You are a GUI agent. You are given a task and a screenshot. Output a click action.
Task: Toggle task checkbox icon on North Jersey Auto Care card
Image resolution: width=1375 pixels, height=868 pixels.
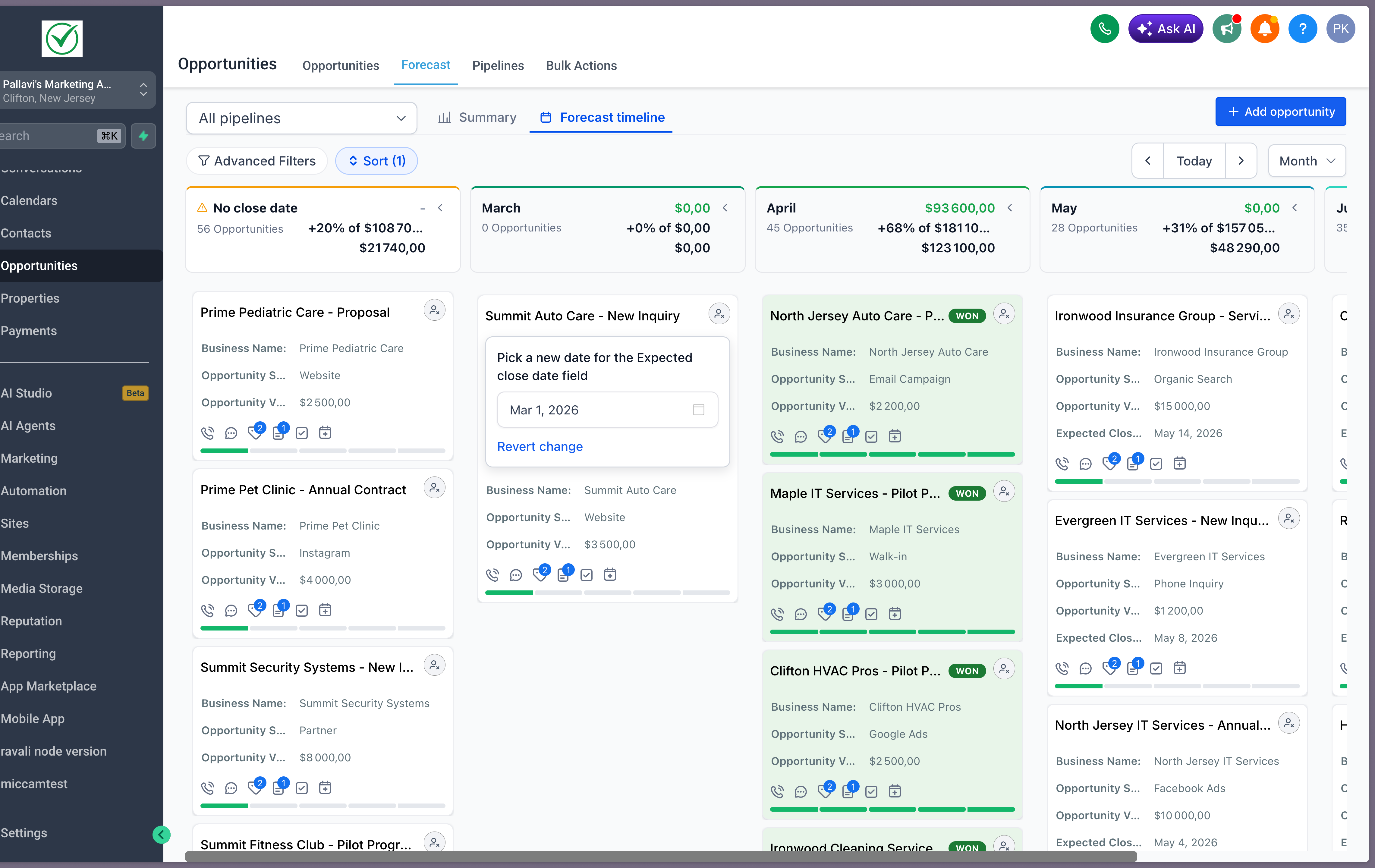871,437
